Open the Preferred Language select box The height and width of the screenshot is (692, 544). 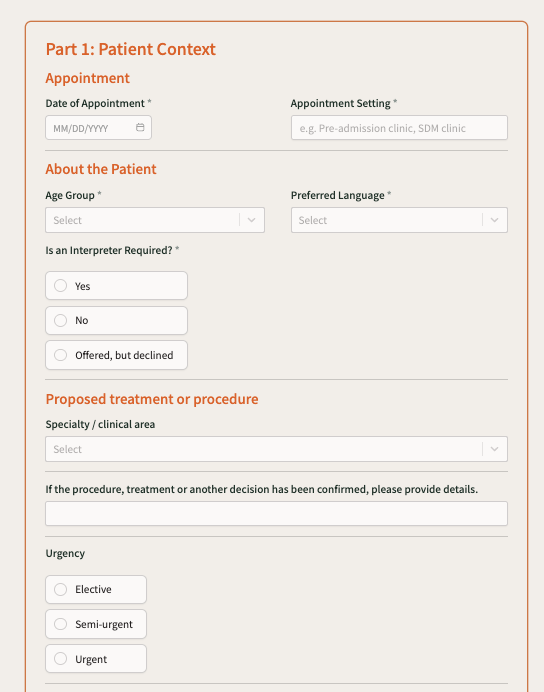coord(399,220)
